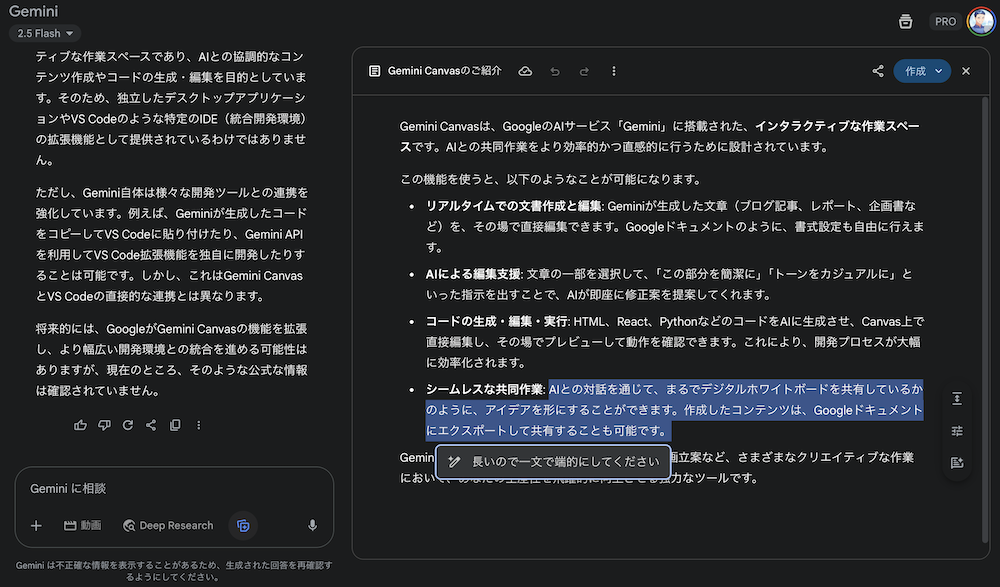Toggle the Canvas tool button

[x=243, y=526]
